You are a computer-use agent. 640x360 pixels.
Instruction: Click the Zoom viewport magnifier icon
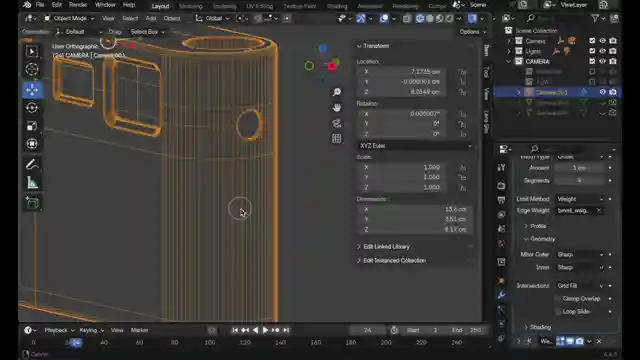(337, 92)
